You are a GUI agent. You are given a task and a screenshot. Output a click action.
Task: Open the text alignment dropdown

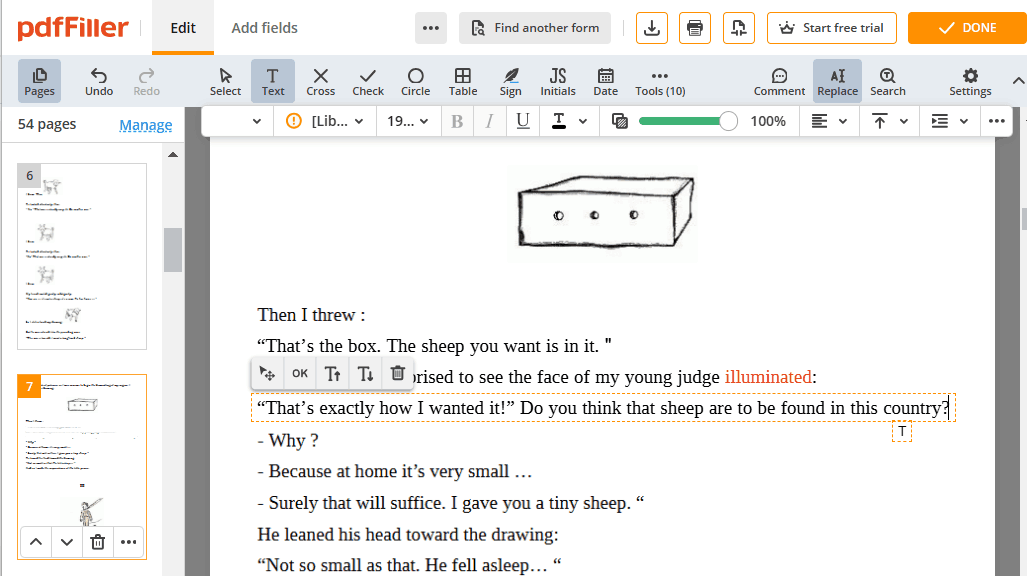pos(828,120)
